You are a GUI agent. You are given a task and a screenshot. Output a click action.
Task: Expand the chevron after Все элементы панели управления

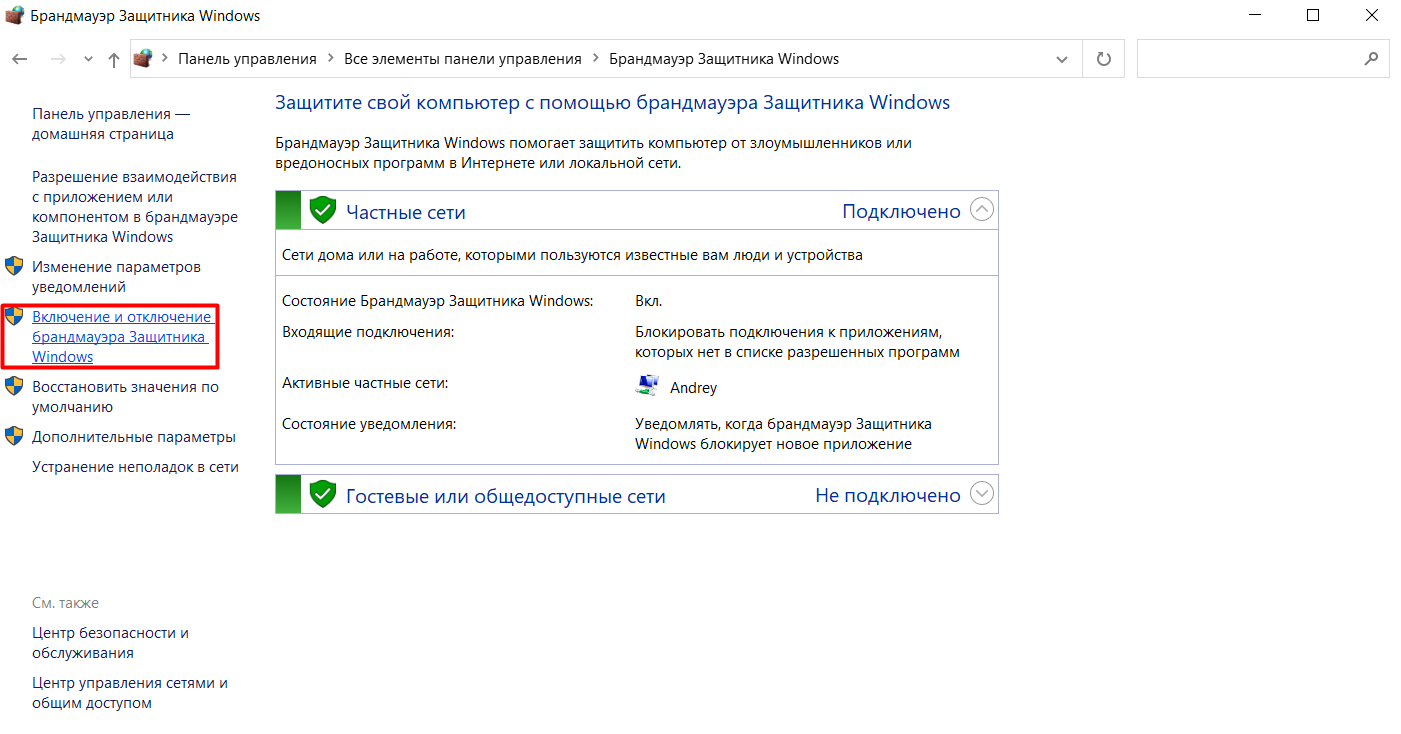[x=595, y=59]
